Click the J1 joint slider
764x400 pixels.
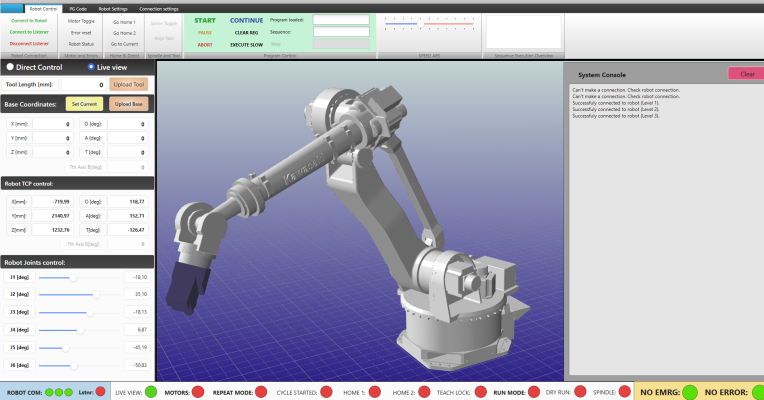79,278
